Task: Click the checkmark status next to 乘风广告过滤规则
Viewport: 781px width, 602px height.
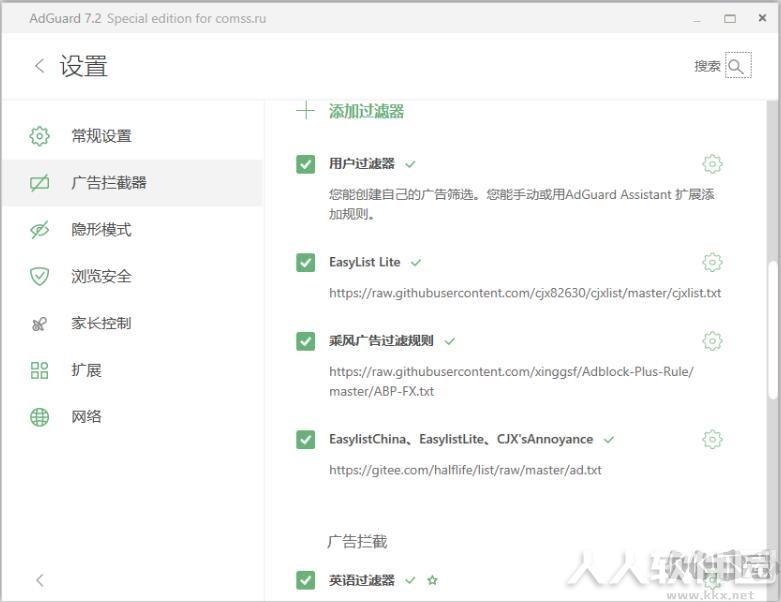Action: pyautogui.click(x=450, y=341)
